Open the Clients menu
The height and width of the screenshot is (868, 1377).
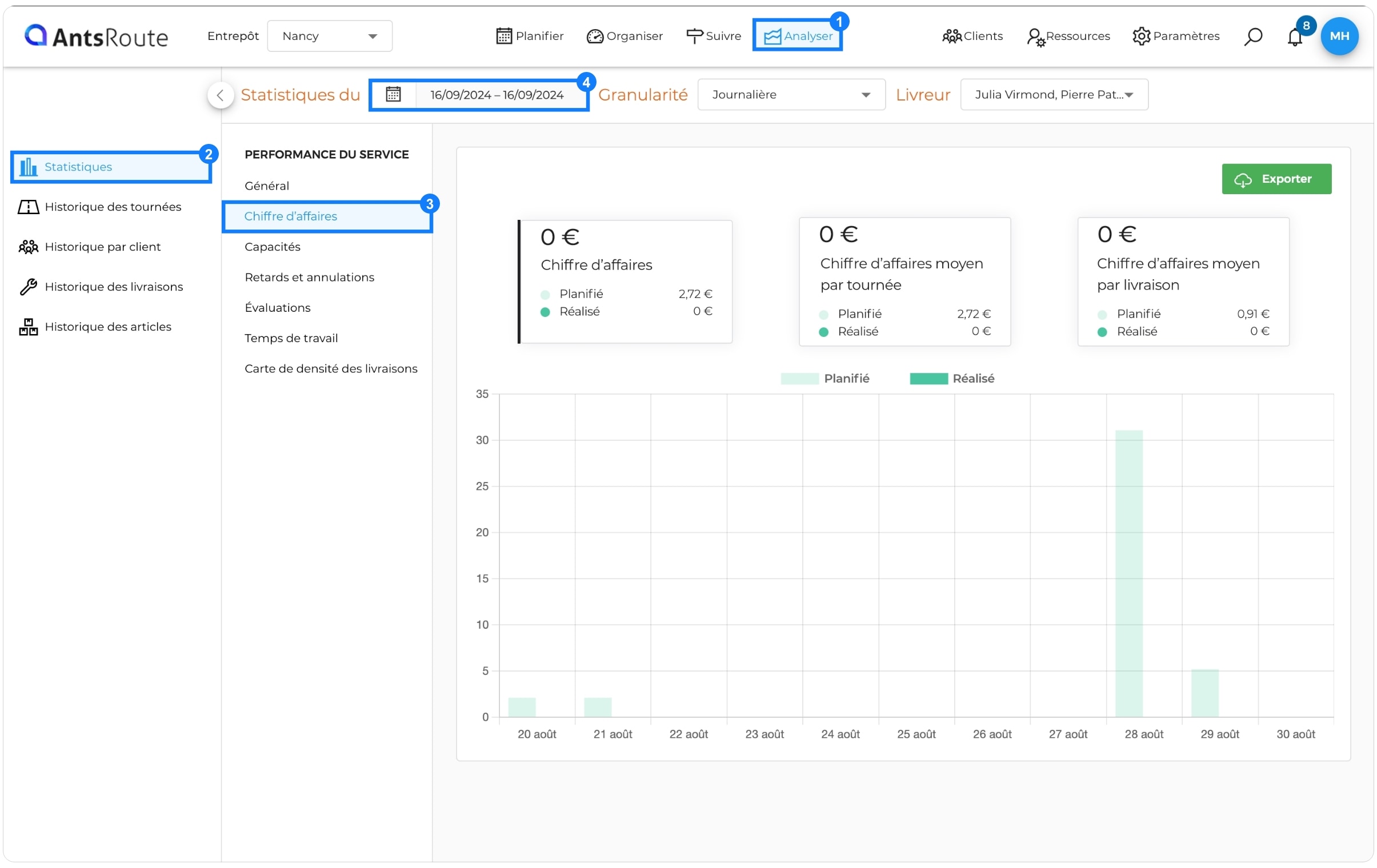[972, 36]
